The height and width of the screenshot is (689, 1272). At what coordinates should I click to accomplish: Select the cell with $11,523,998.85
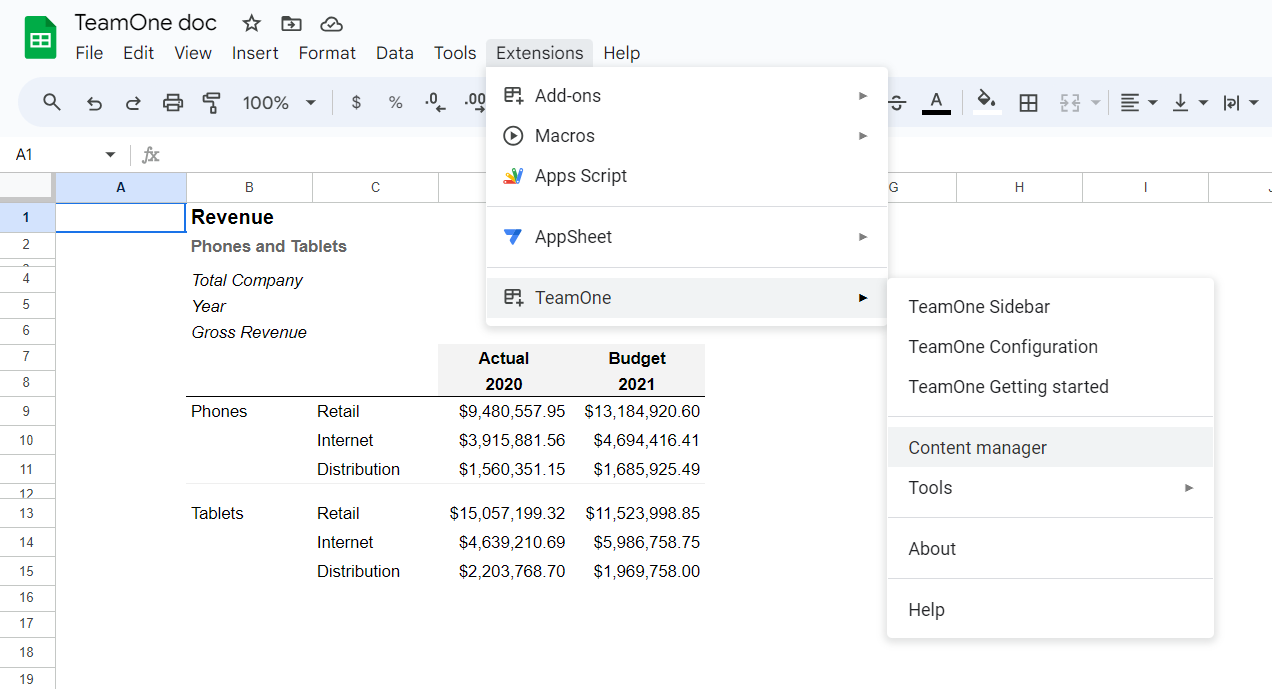637,513
